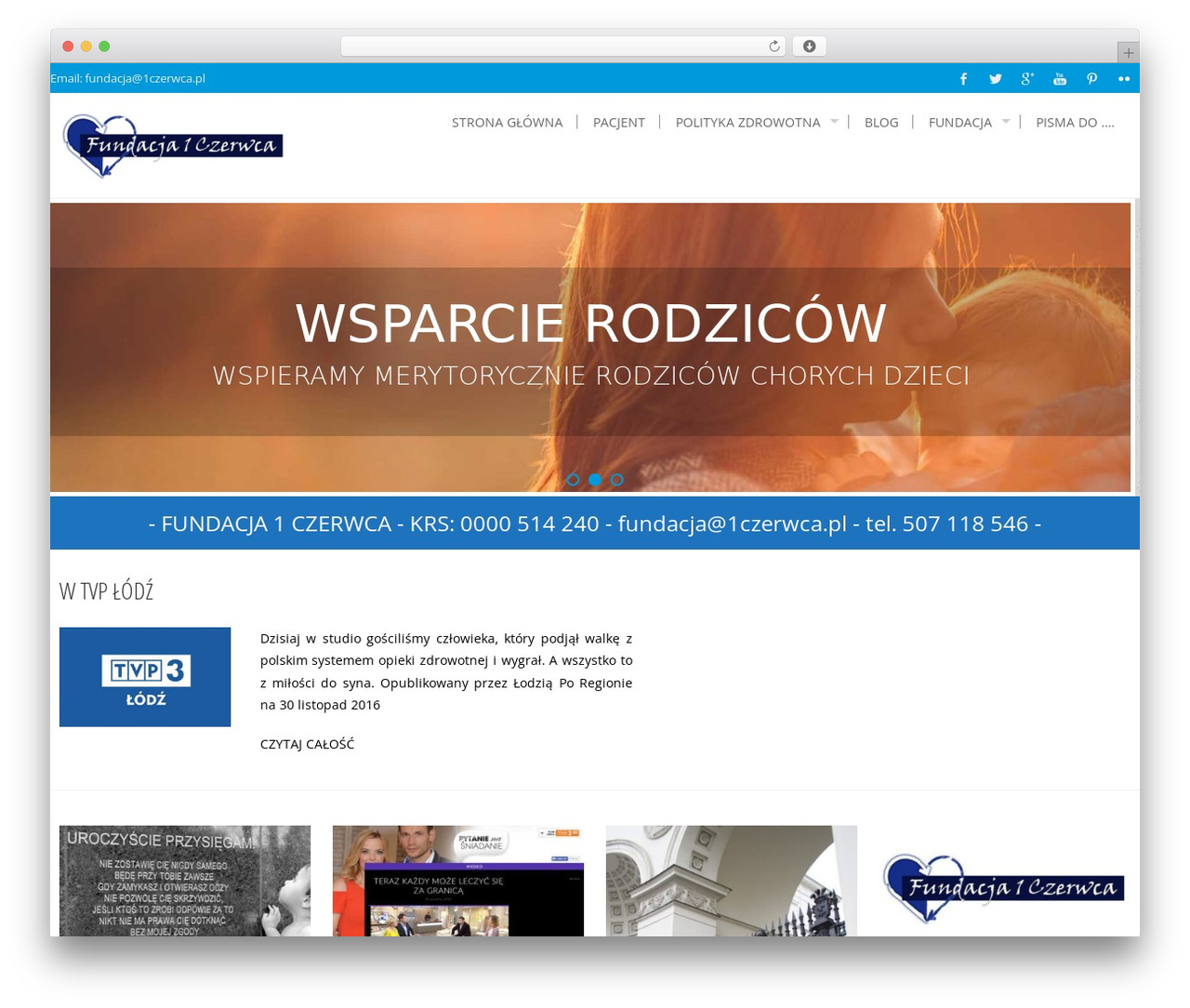Open the Google Plus social icon
Image resolution: width=1190 pixels, height=1008 pixels.
tap(1027, 79)
